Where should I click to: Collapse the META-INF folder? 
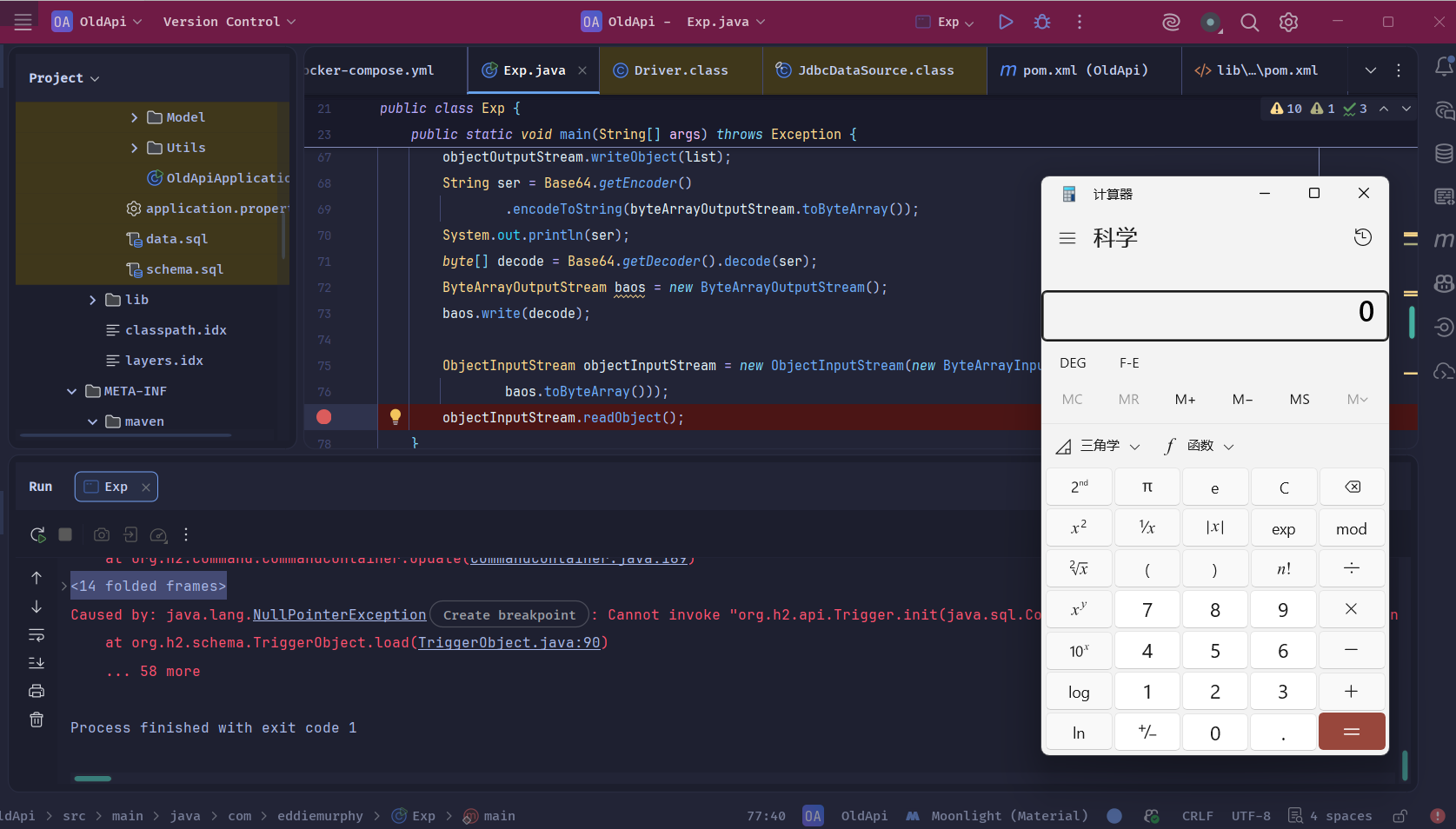(72, 391)
